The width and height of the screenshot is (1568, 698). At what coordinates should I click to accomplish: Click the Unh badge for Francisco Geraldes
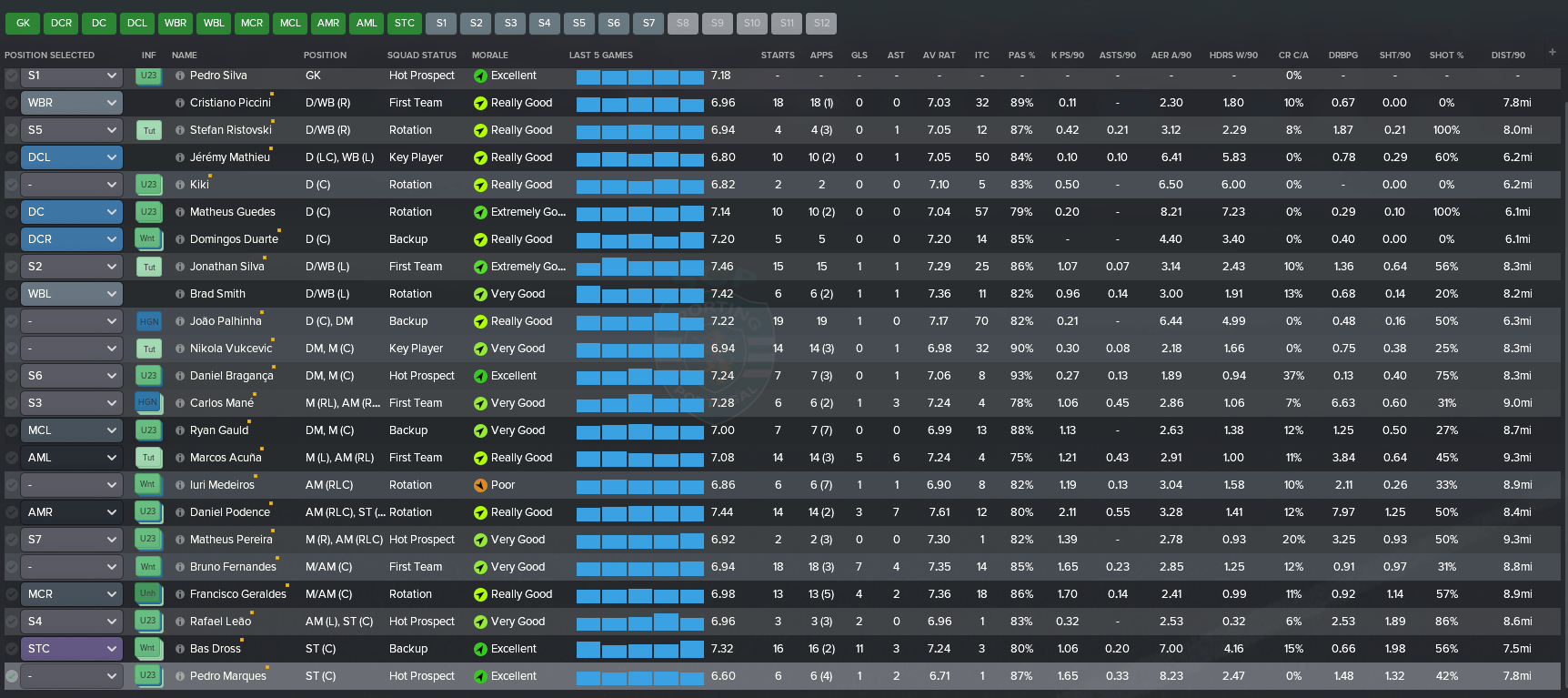pyautogui.click(x=147, y=593)
